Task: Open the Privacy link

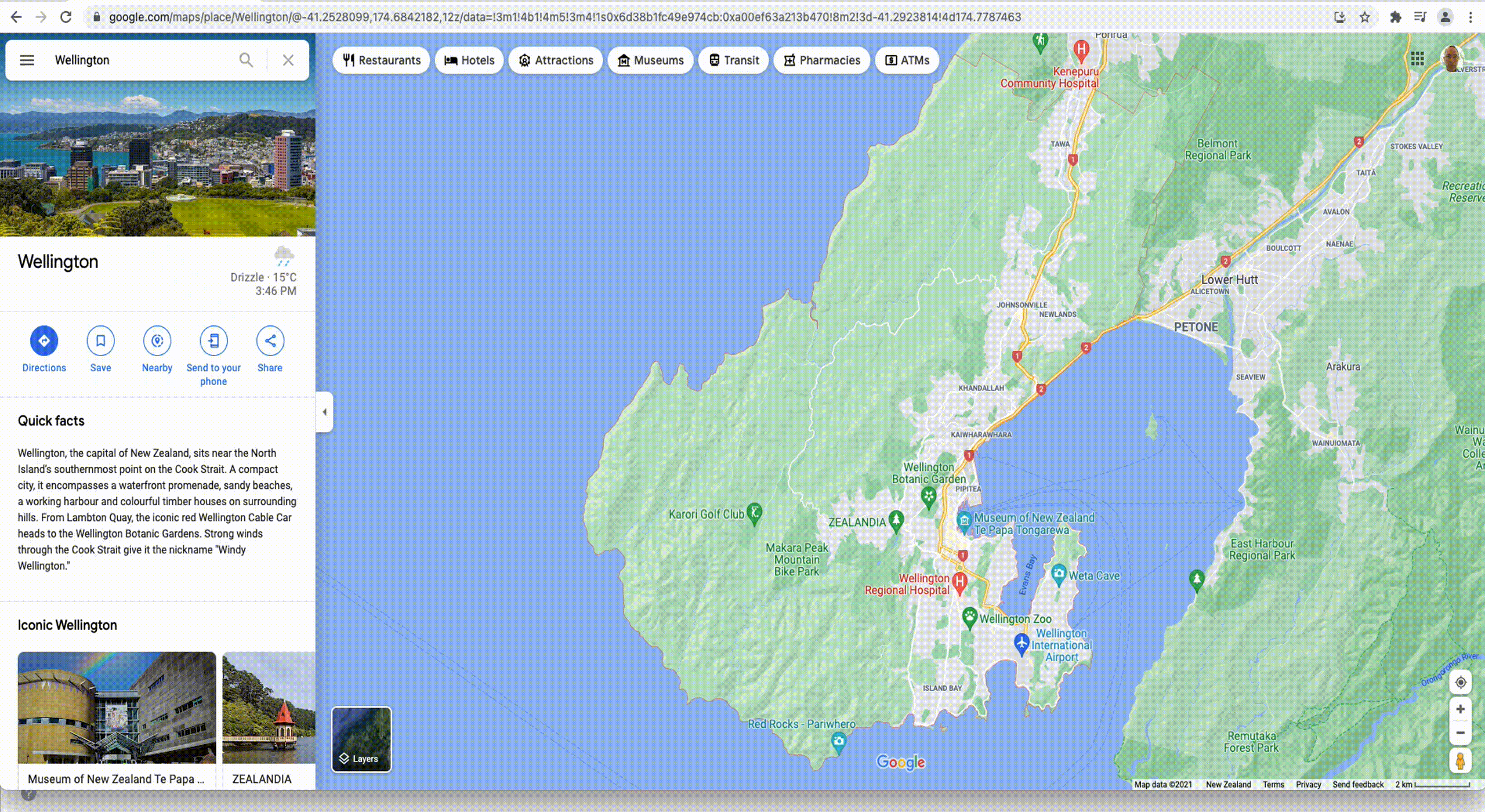Action: coord(1308,784)
